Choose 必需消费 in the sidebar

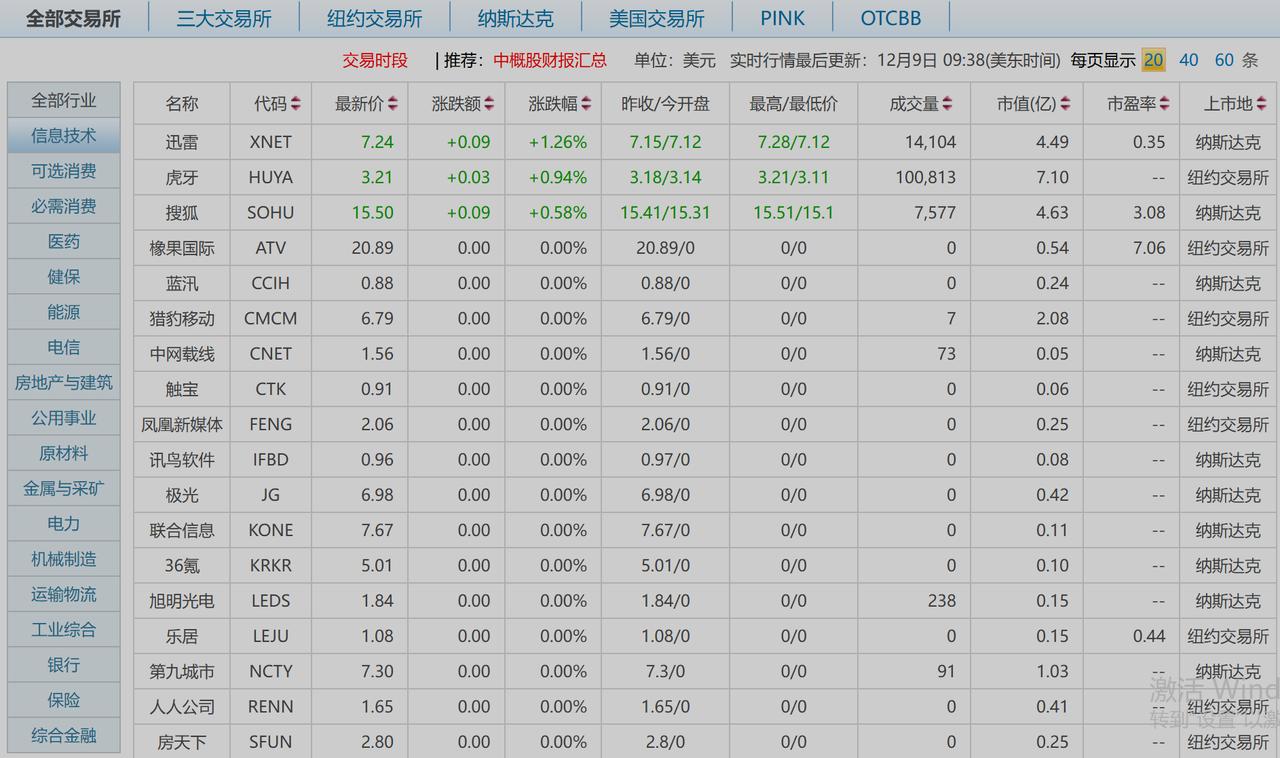tap(64, 206)
